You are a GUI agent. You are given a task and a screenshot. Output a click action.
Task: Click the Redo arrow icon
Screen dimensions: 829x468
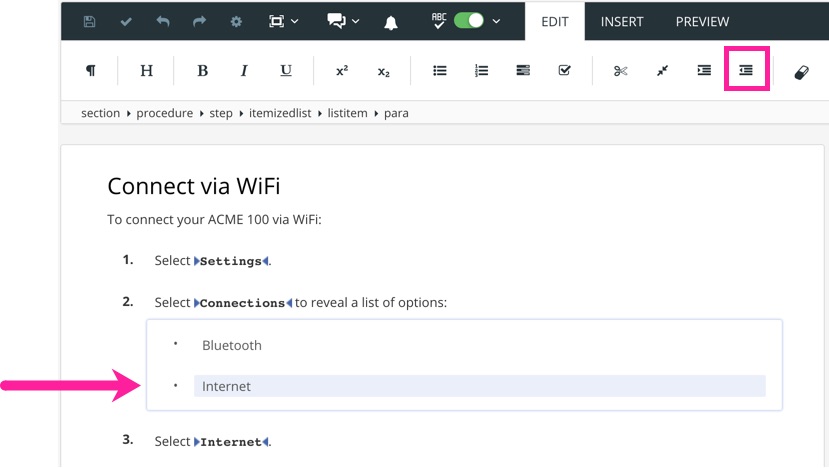tap(199, 21)
